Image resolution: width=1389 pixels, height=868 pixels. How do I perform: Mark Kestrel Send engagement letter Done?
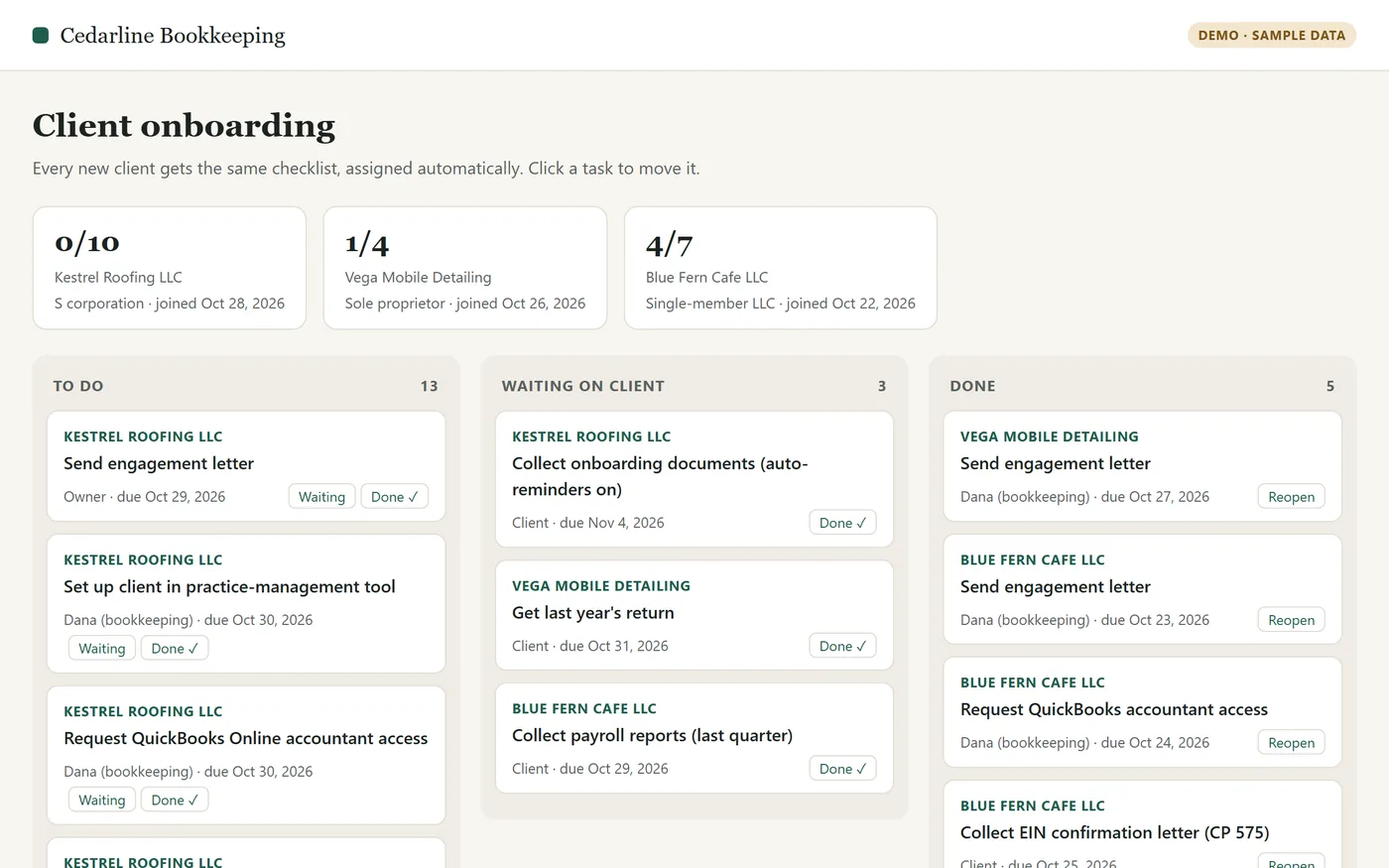pos(394,497)
